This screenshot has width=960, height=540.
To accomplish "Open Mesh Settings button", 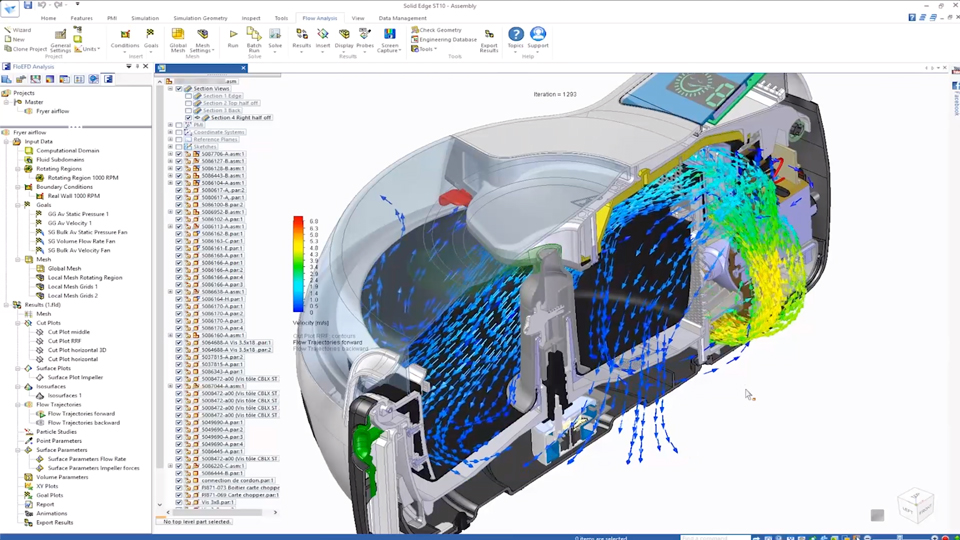I will 202,40.
